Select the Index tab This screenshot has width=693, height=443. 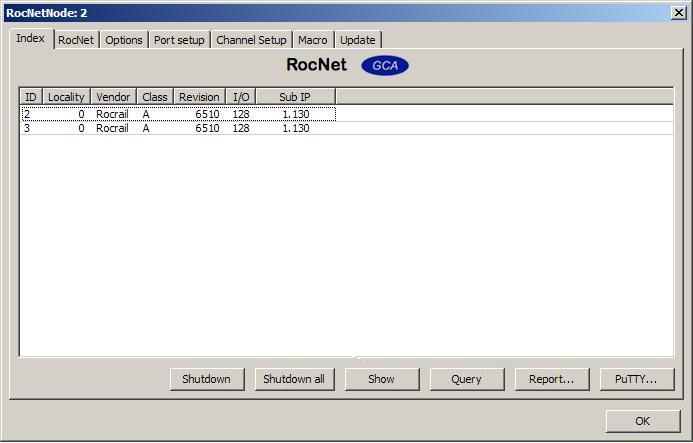click(x=30, y=38)
